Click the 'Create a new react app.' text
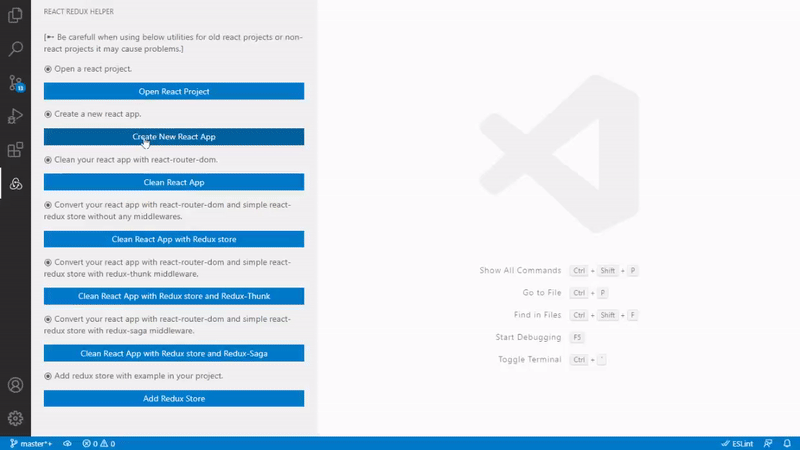 tap(97, 114)
